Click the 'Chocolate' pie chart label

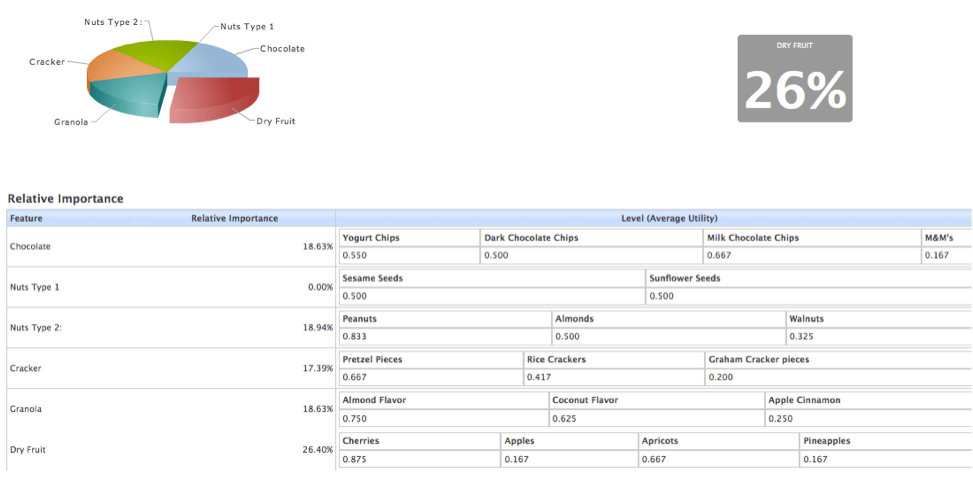coord(282,48)
